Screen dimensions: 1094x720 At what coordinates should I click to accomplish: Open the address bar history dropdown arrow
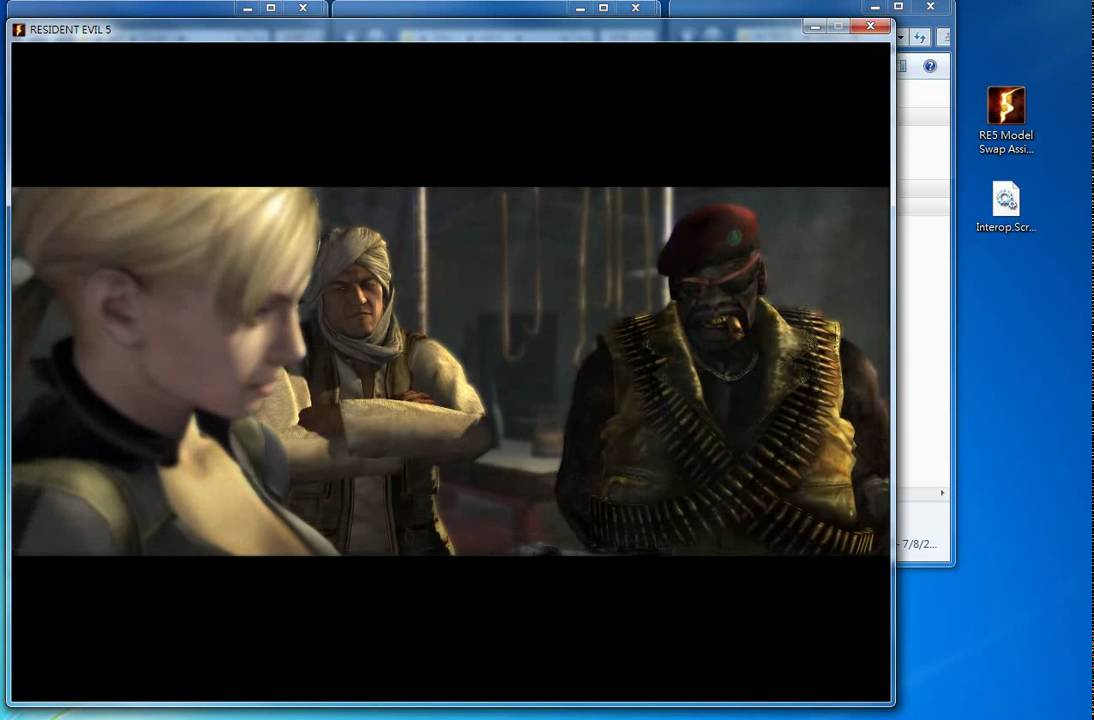pos(901,38)
